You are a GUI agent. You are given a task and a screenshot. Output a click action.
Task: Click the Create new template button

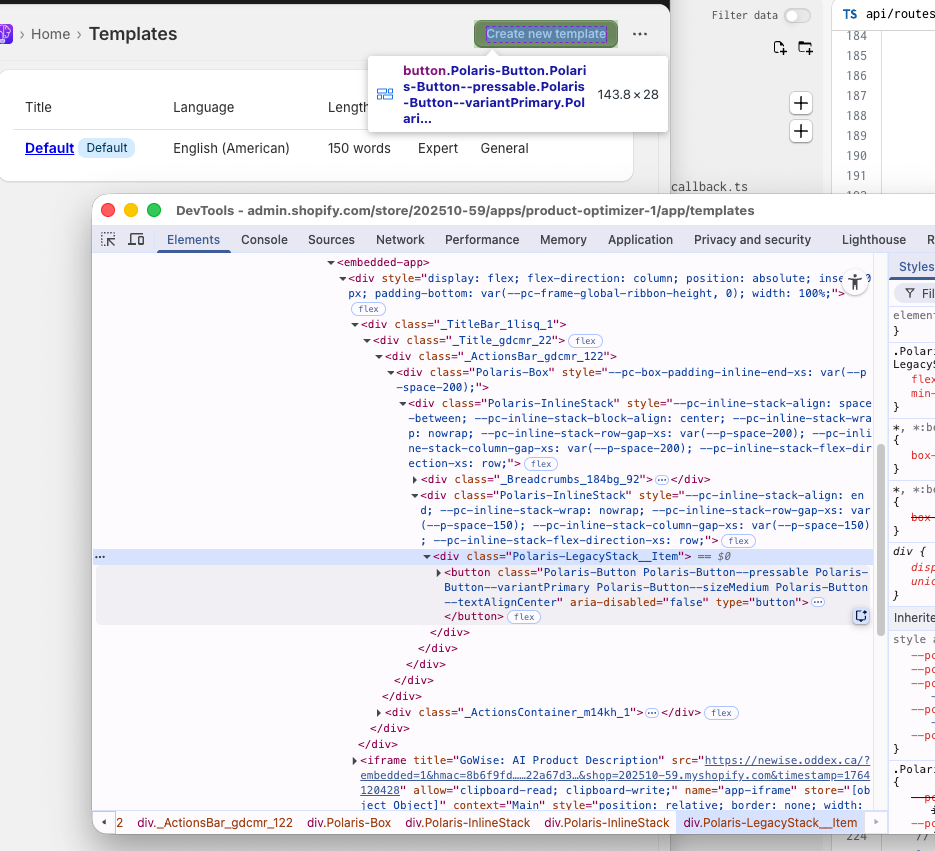coord(546,34)
